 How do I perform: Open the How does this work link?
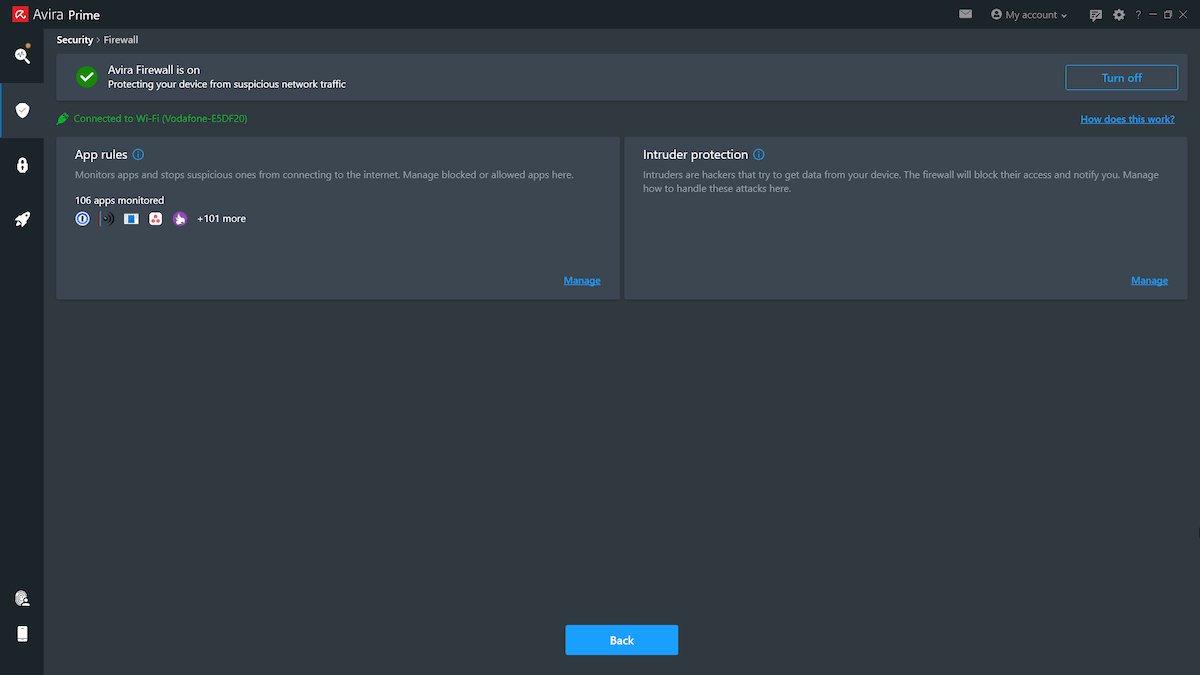pyautogui.click(x=1127, y=118)
